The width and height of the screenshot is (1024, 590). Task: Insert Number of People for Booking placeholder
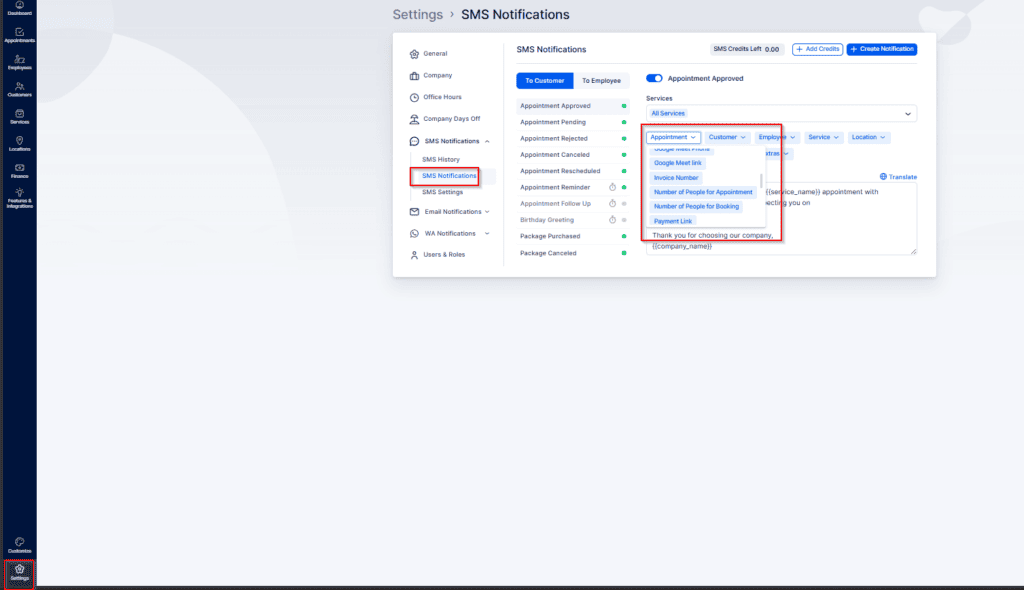[696, 206]
